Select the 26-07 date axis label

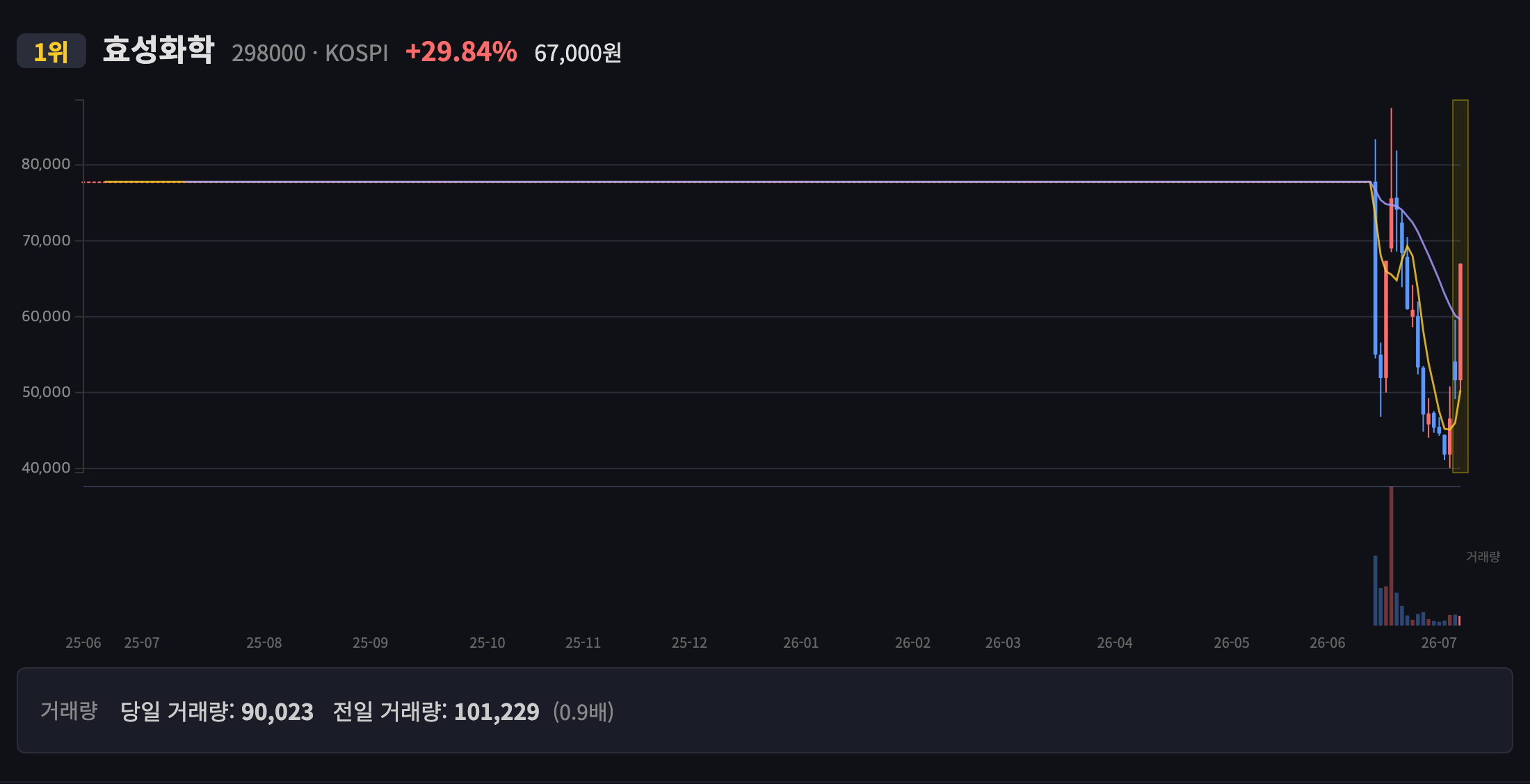(x=1439, y=643)
